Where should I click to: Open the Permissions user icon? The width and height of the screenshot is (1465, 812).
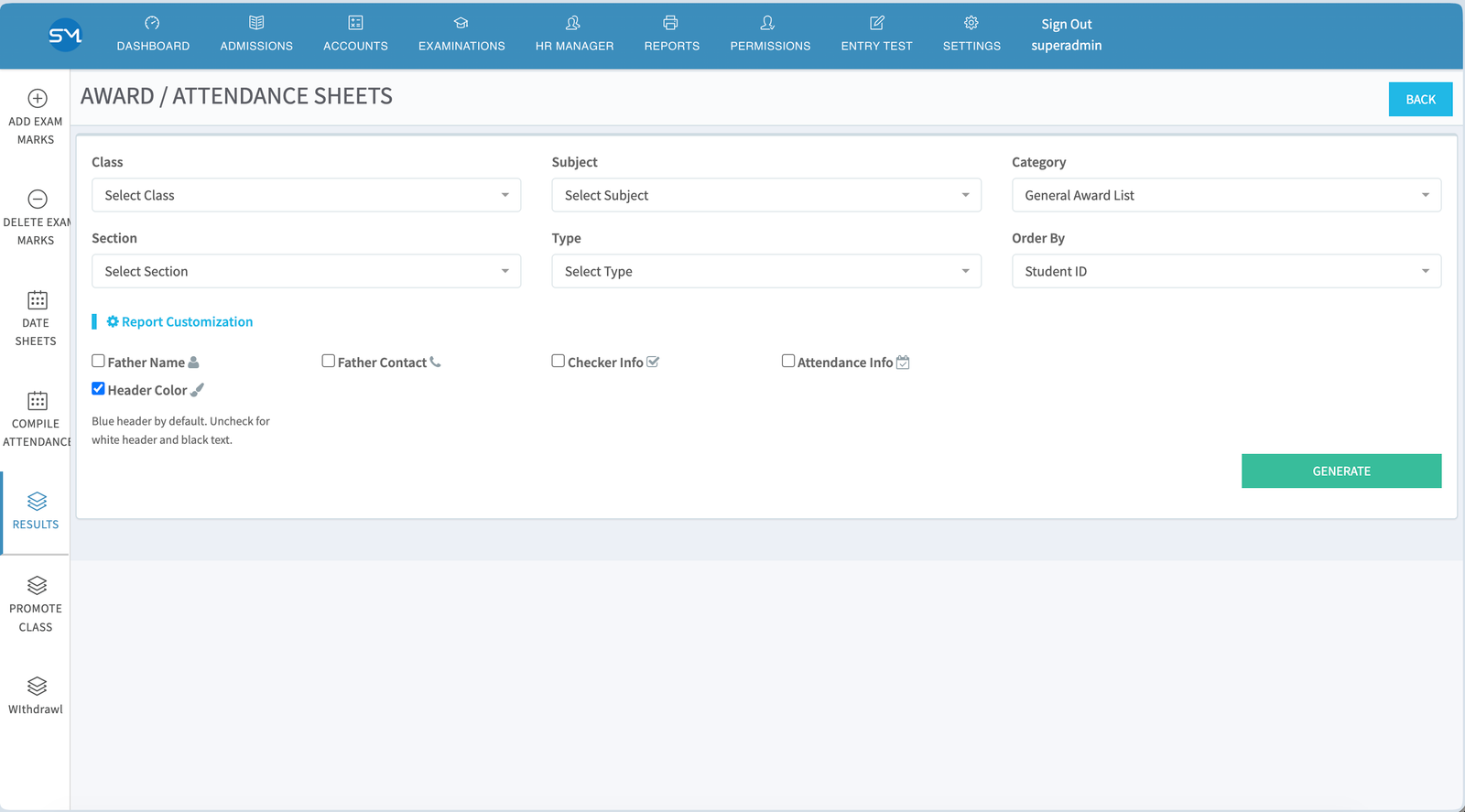(768, 23)
